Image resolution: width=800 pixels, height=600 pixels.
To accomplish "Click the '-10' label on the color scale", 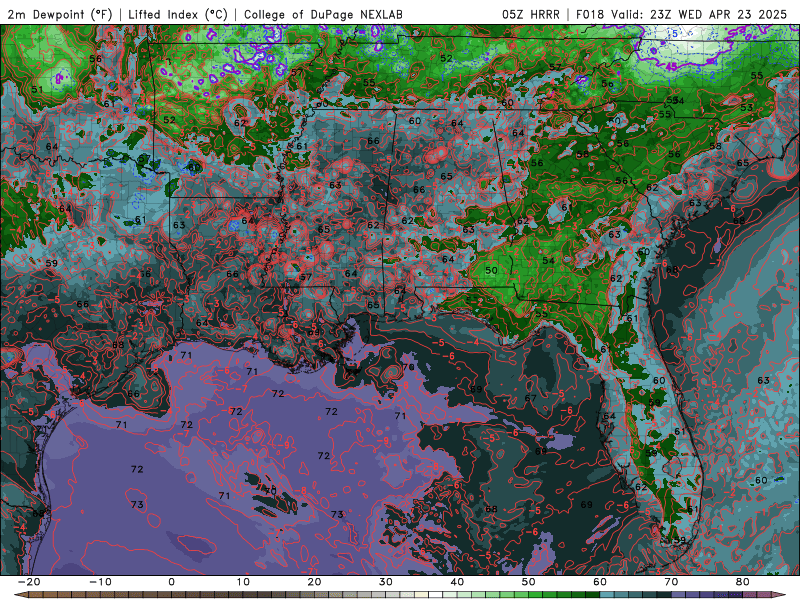I will (x=100, y=582).
